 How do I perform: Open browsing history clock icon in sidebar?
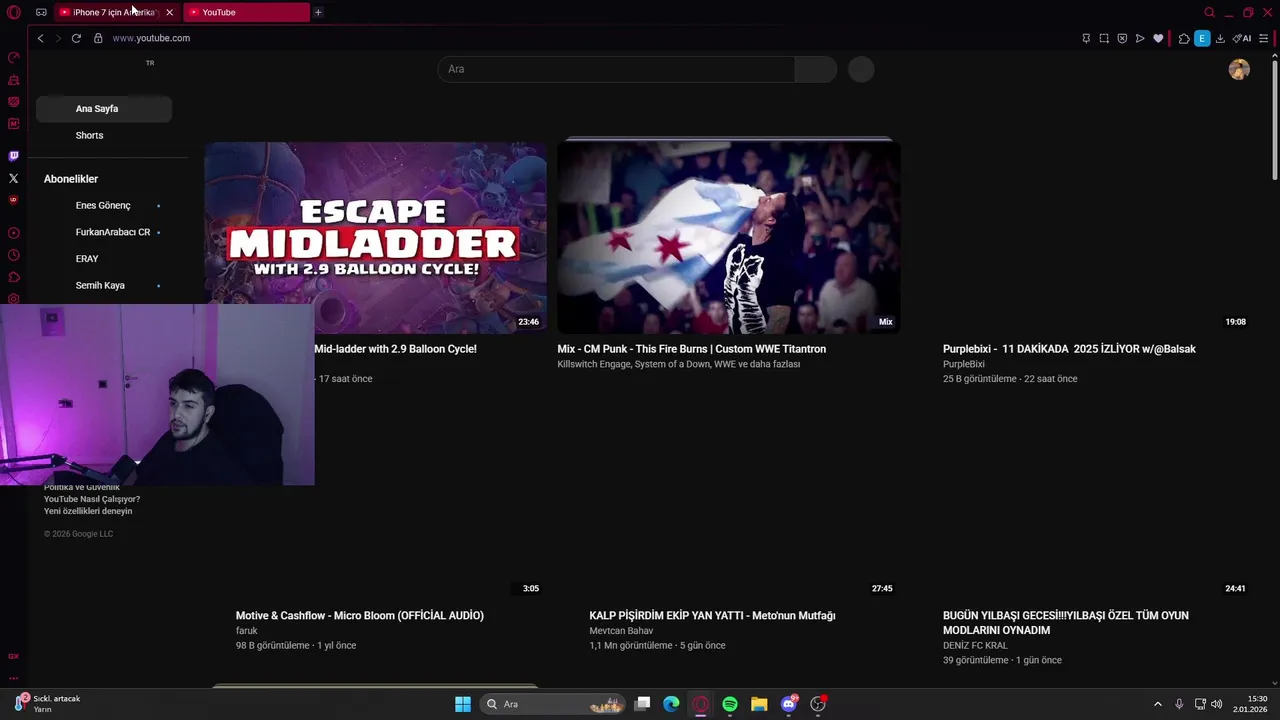(13, 255)
